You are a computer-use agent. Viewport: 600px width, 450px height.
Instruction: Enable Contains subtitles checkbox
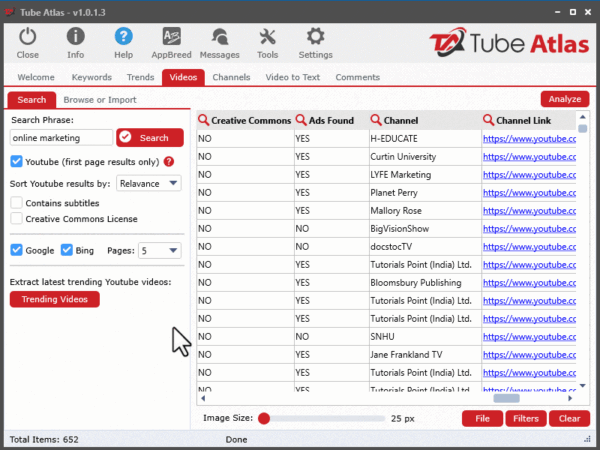pos(16,203)
